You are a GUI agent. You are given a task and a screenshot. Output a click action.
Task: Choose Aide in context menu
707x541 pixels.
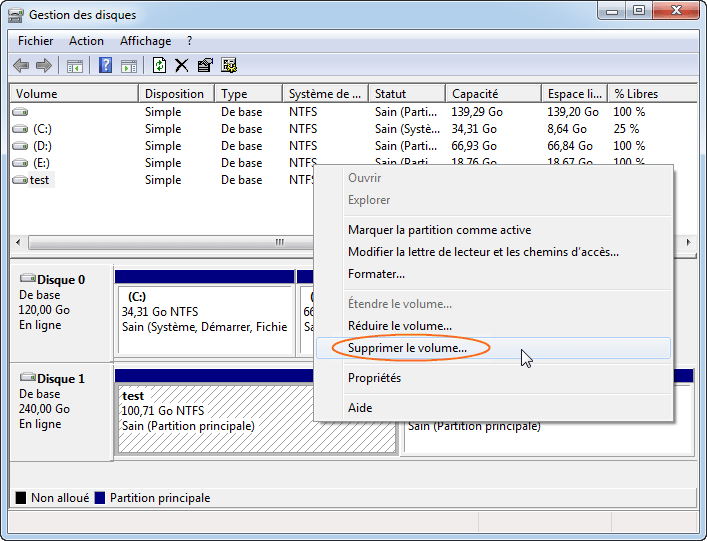tap(493, 408)
